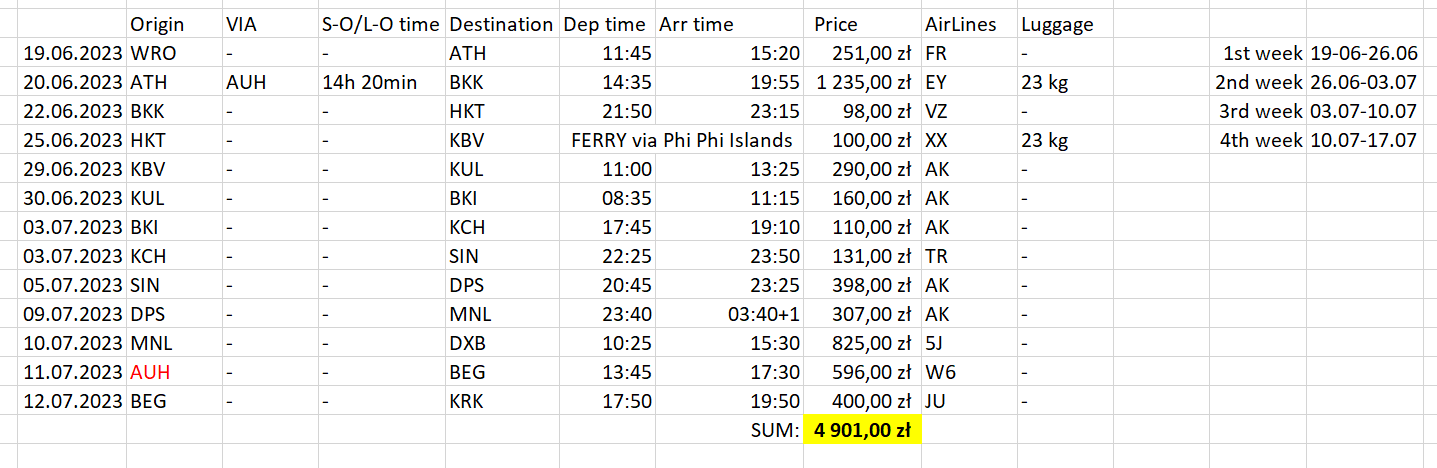Select the 1 235,00 zł price cell
Screen dimensions: 1437x468
tap(862, 82)
